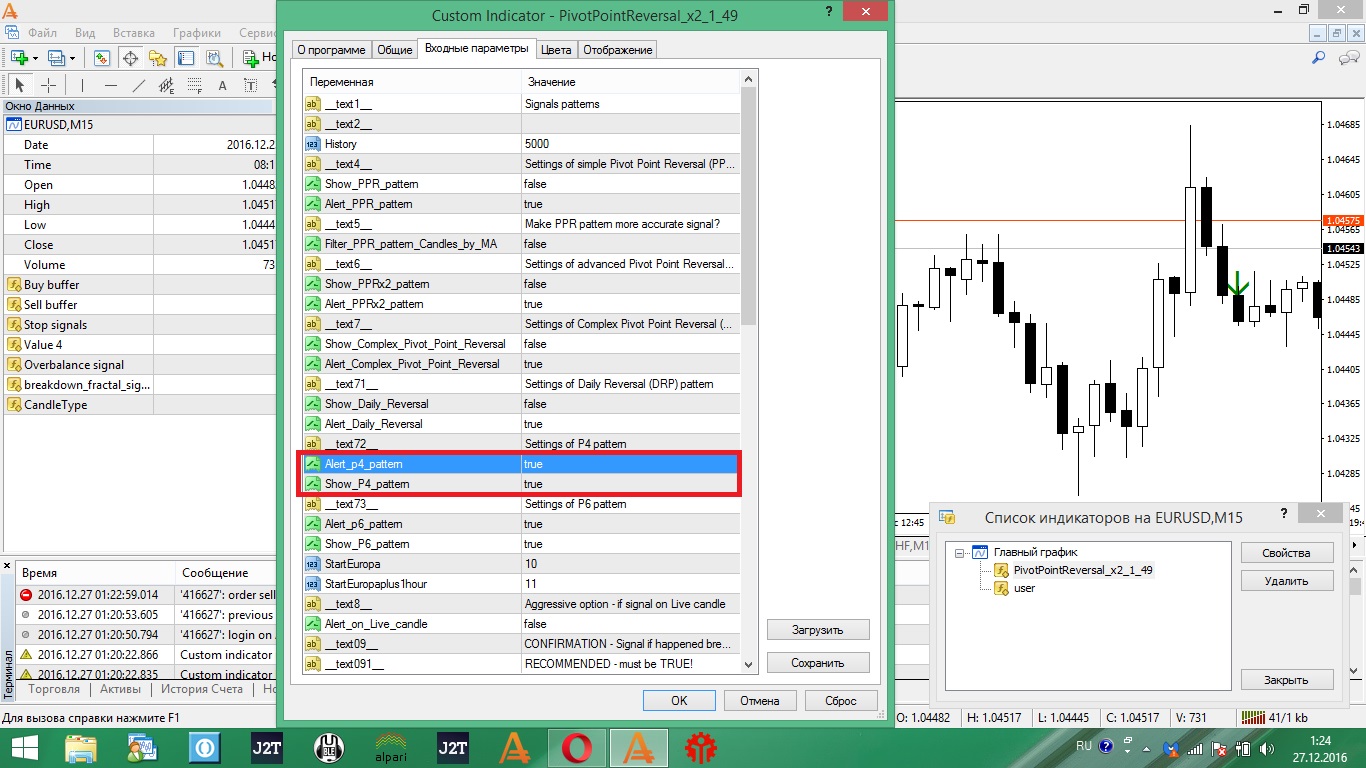Open the Вид menu

[86, 32]
